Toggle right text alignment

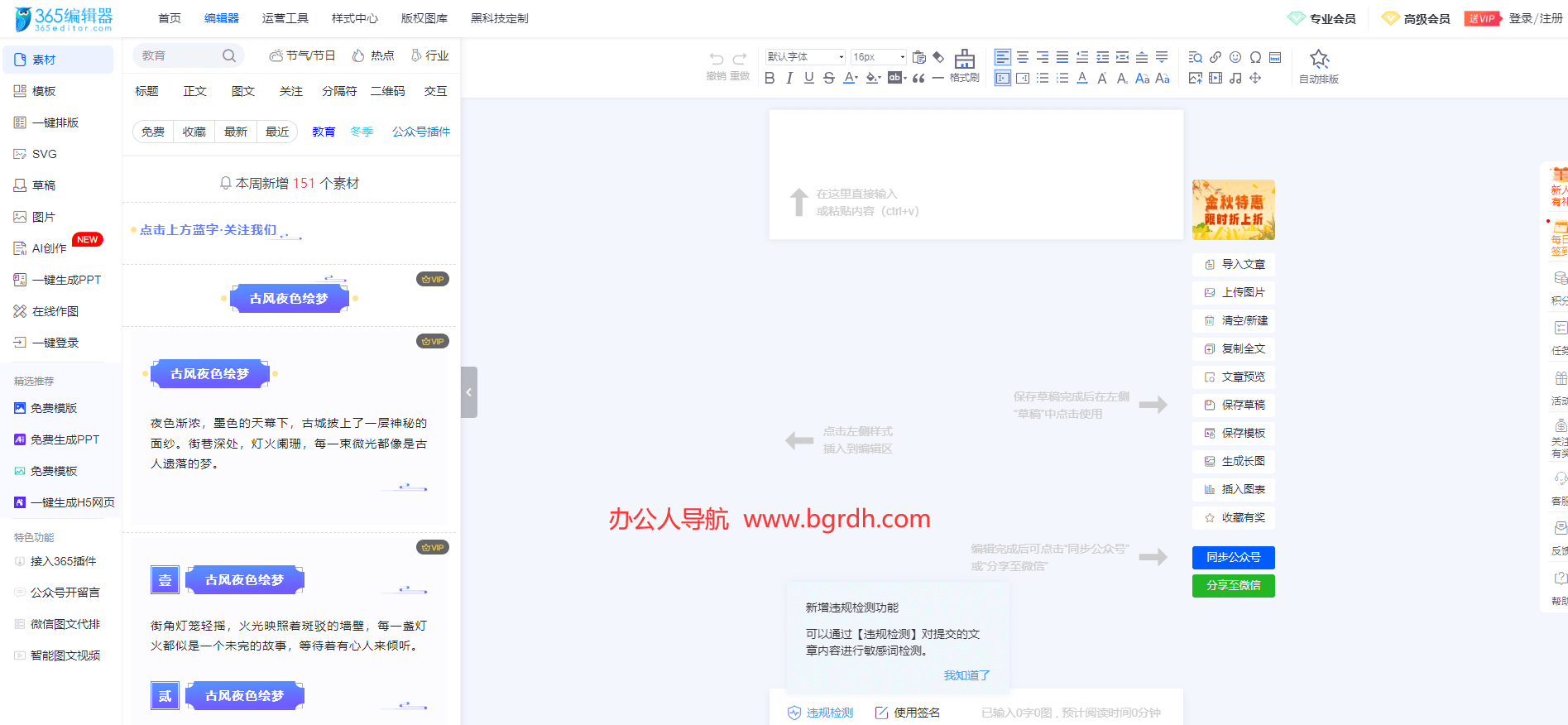click(x=1043, y=57)
